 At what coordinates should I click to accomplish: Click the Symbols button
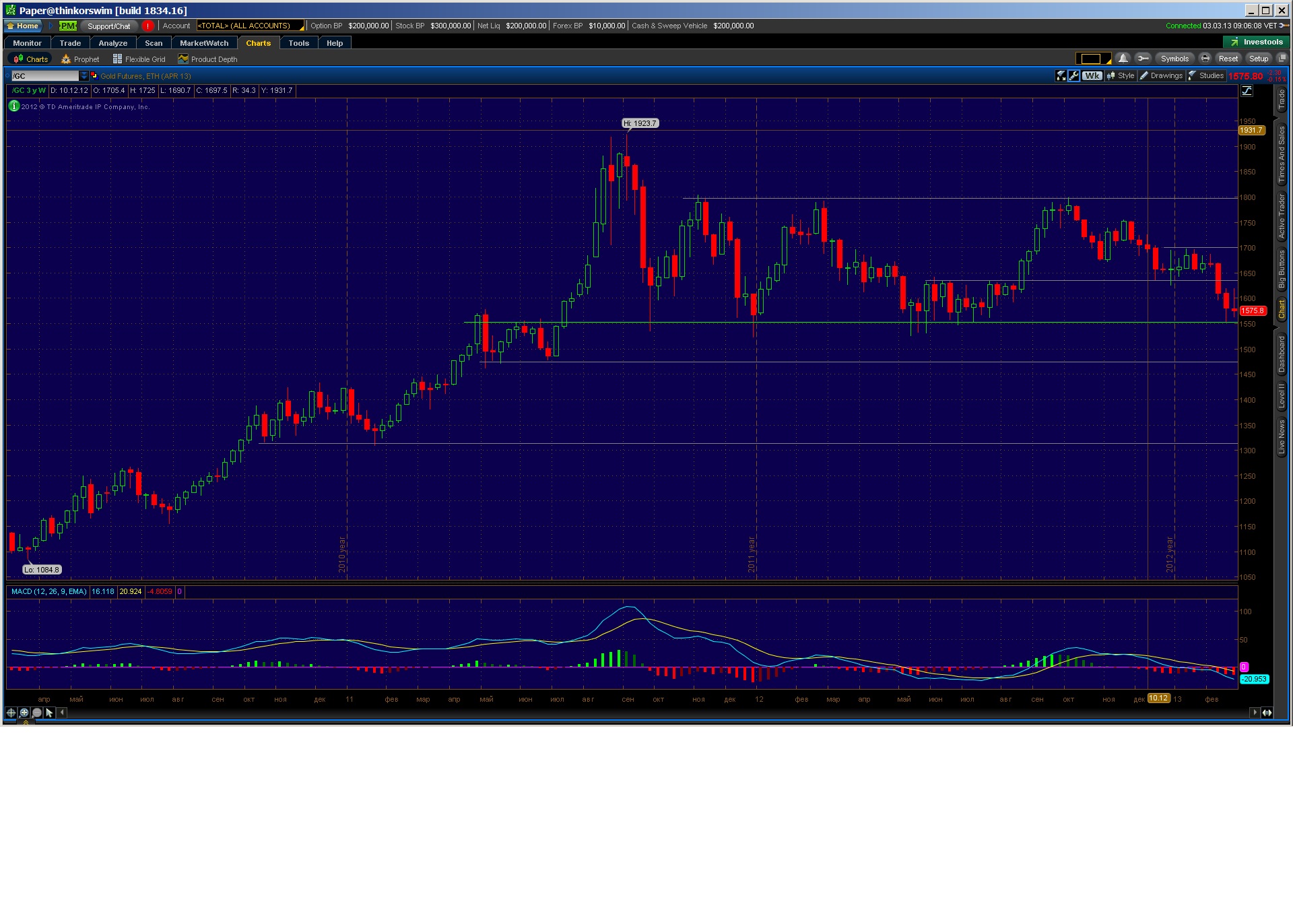1174,59
